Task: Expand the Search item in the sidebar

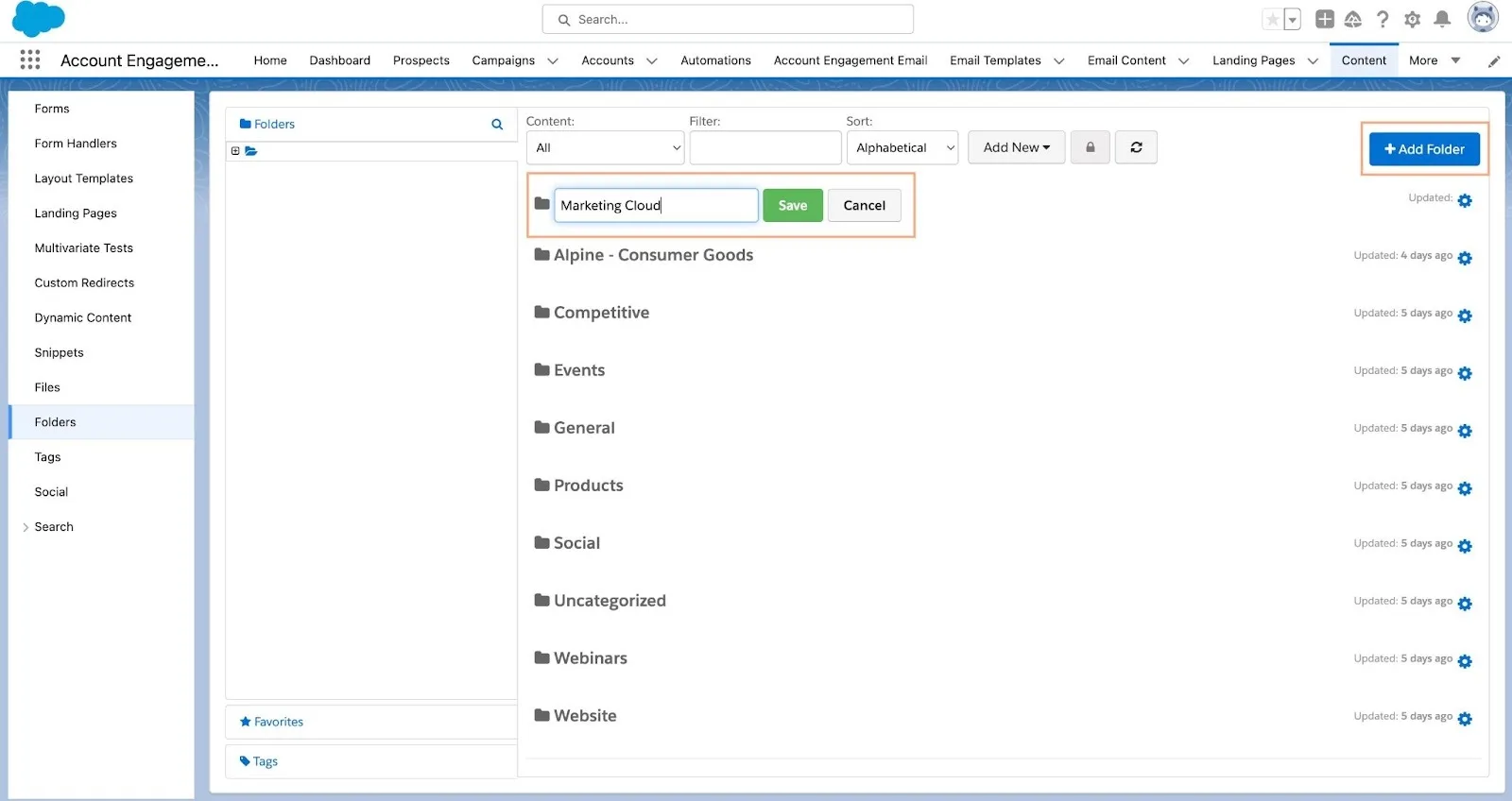Action: pyautogui.click(x=26, y=527)
